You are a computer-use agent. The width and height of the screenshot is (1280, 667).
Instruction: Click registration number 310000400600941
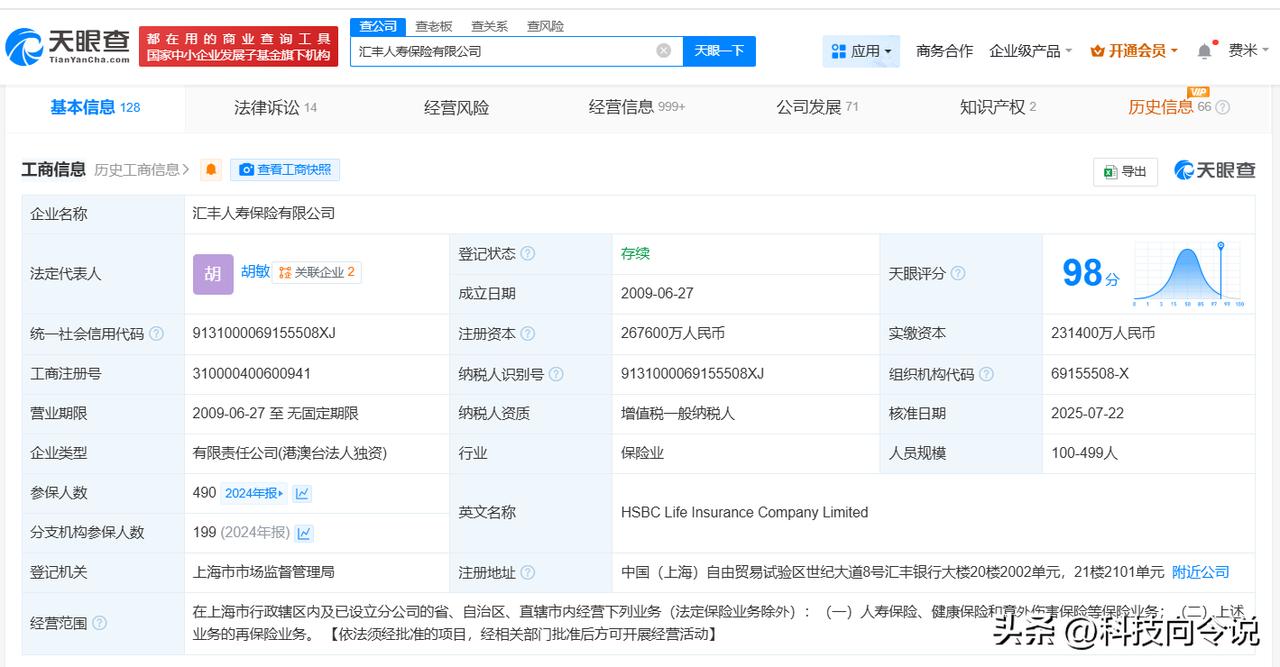click(252, 374)
